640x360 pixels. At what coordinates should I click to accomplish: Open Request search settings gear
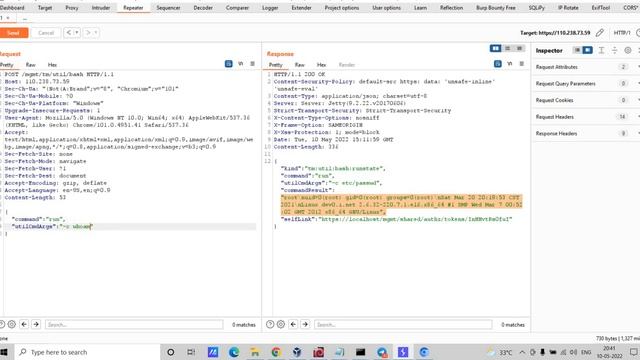pos(12,324)
